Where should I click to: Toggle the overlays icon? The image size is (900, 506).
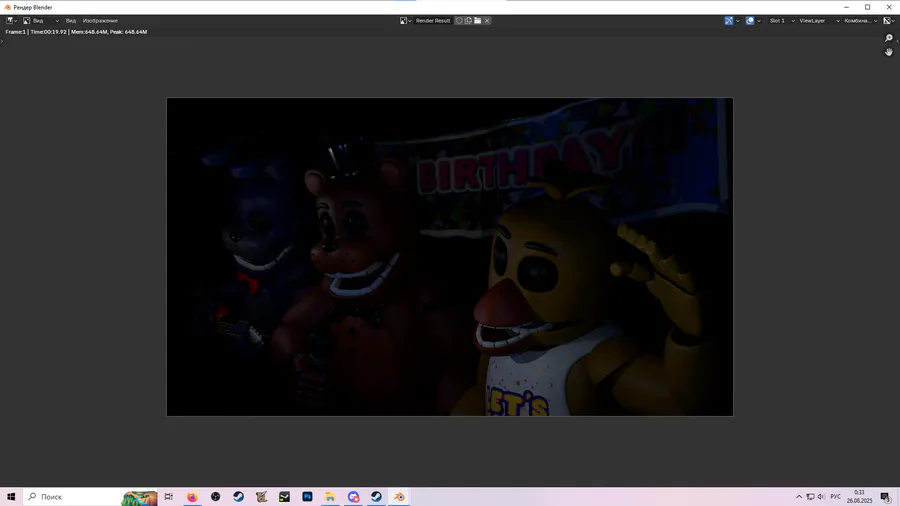750,21
